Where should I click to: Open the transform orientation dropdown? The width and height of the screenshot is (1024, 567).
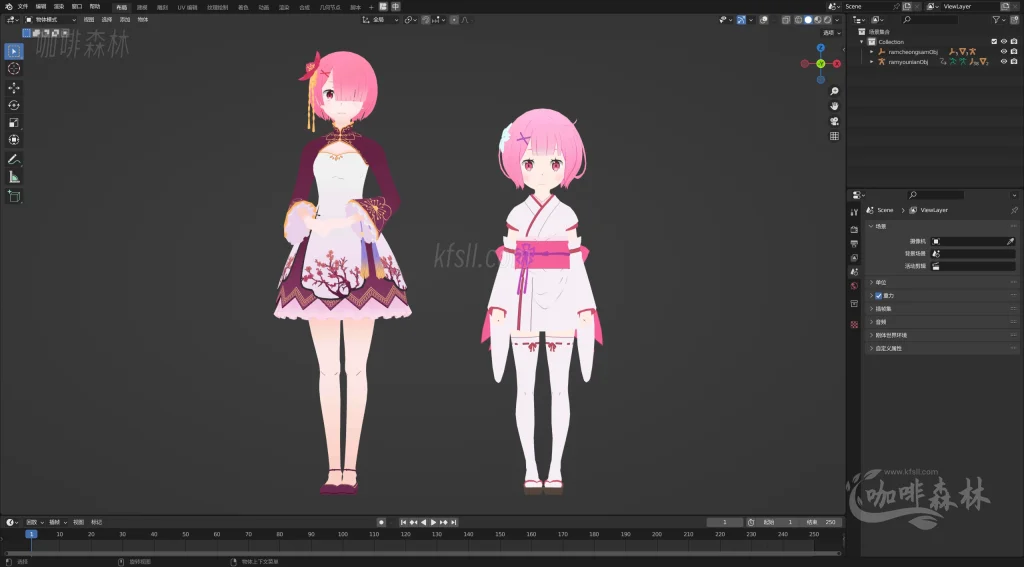[x=381, y=20]
